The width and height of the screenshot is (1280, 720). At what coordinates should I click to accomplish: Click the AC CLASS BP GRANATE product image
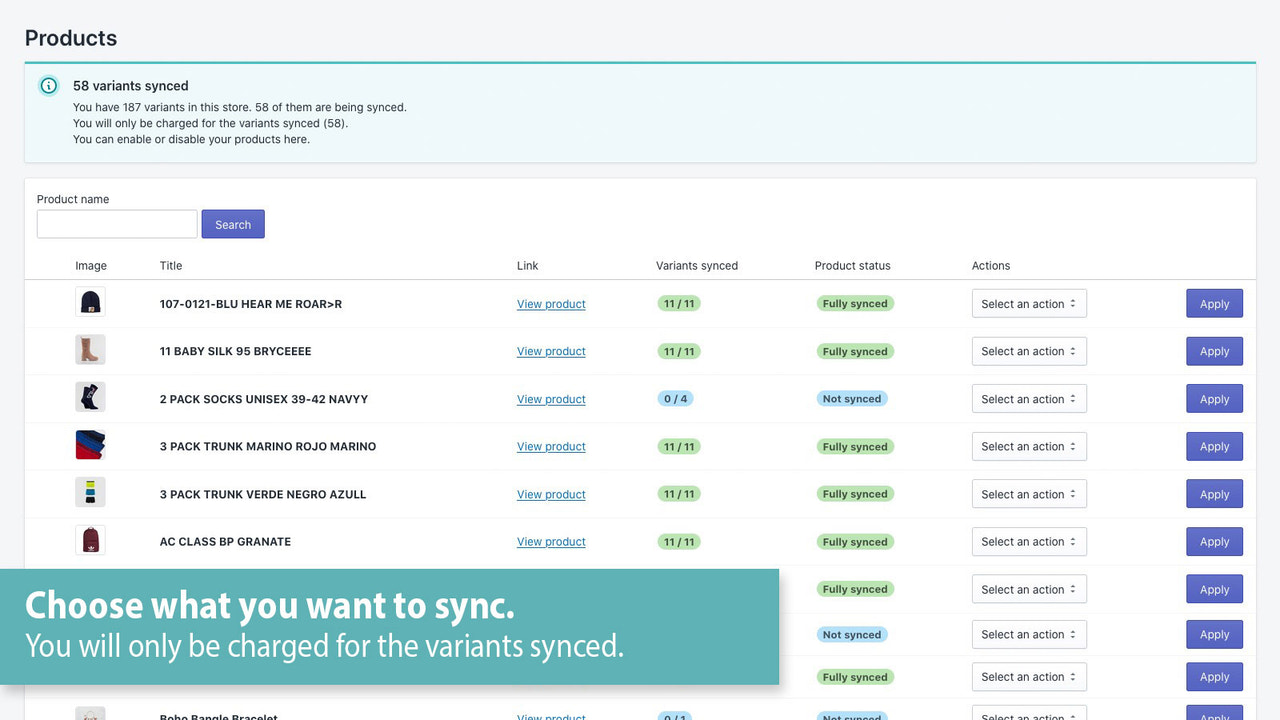[x=90, y=541]
